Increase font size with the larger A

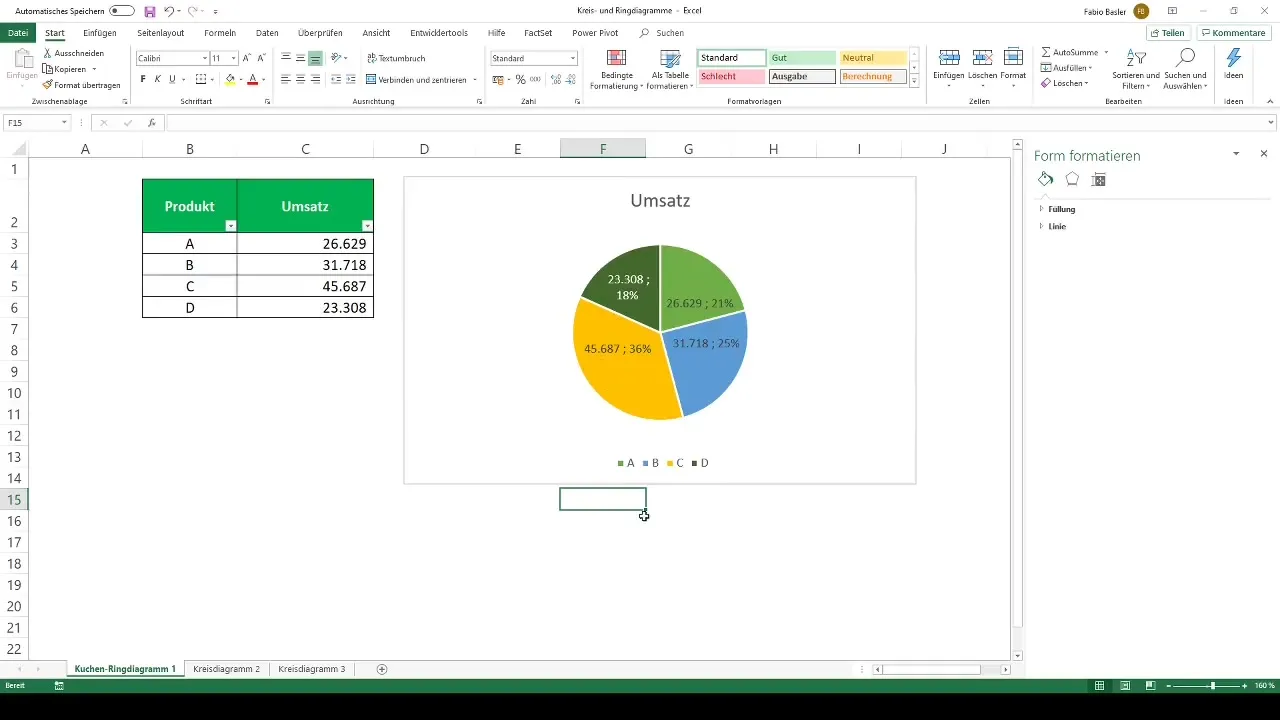(247, 58)
